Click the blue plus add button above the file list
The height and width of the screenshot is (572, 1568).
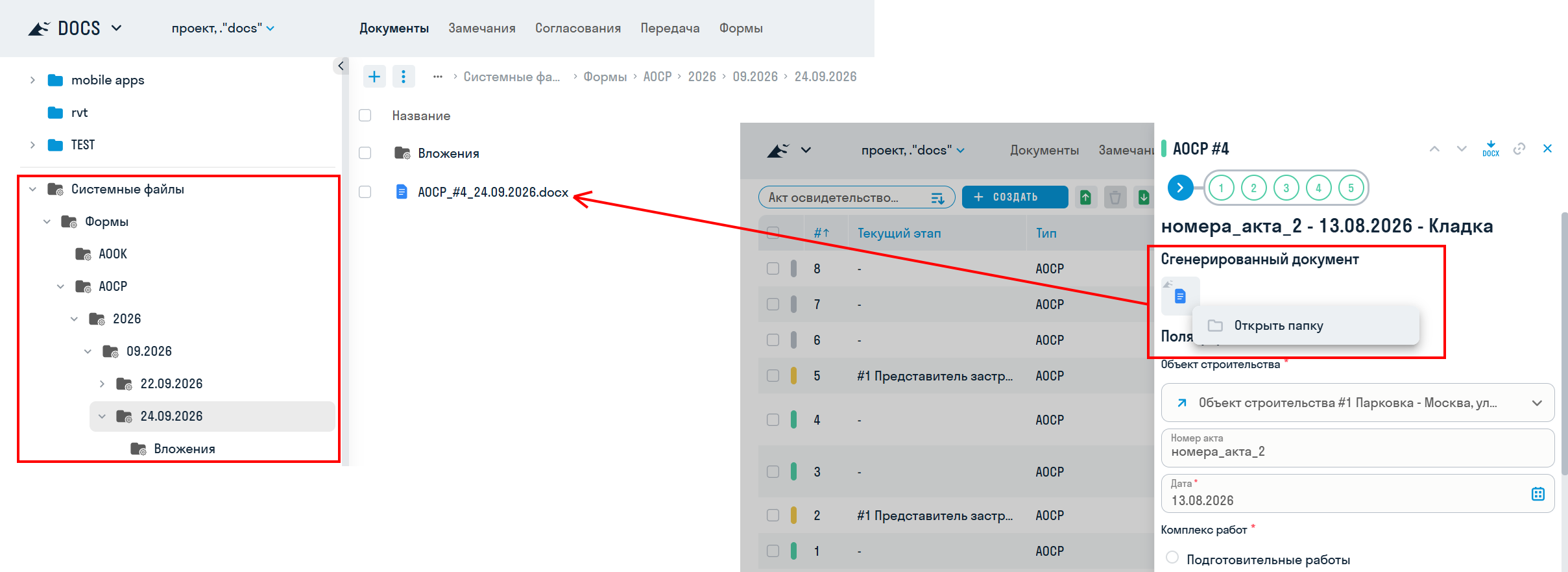click(374, 77)
